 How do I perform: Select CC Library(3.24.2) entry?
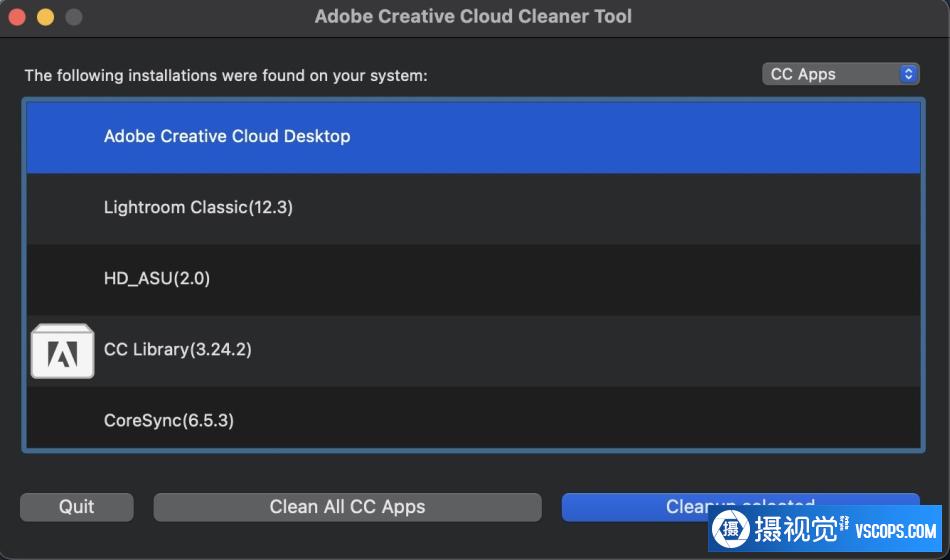click(x=473, y=350)
